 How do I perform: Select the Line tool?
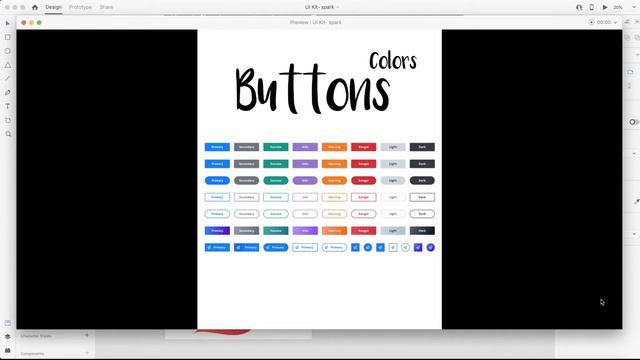[x=8, y=78]
